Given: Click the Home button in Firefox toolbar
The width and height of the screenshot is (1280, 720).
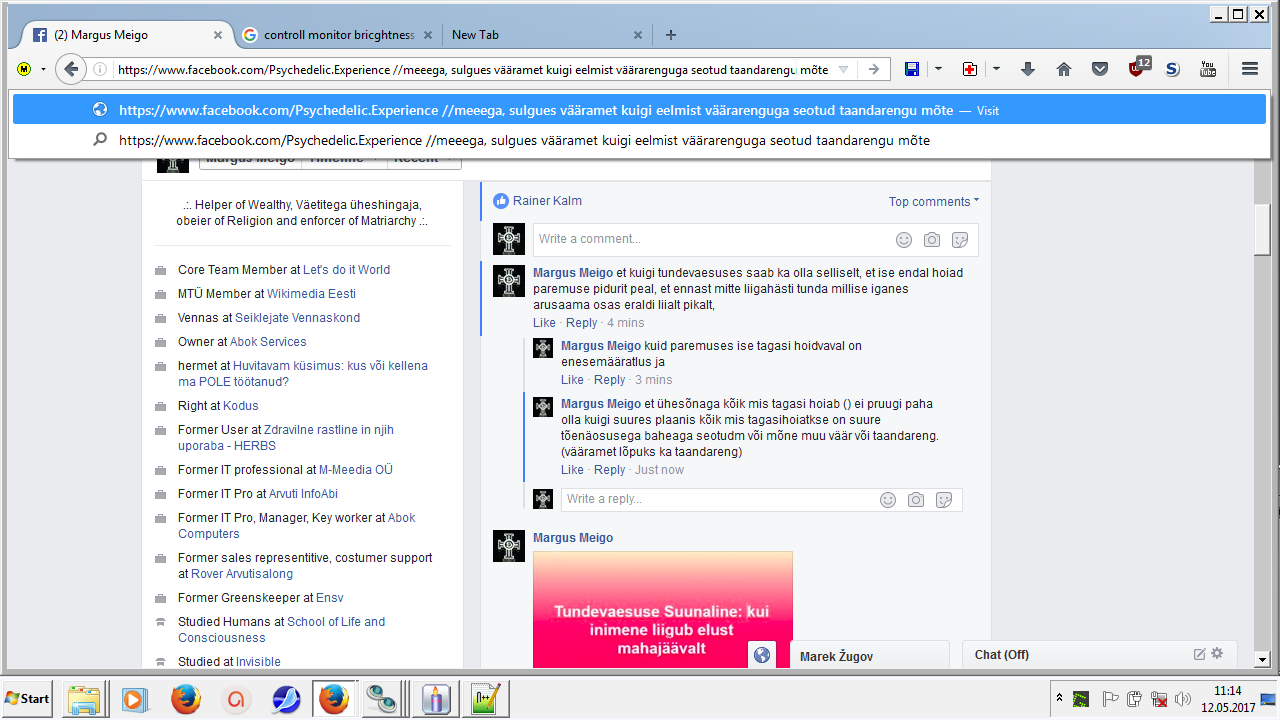Looking at the screenshot, I should pos(1064,69).
